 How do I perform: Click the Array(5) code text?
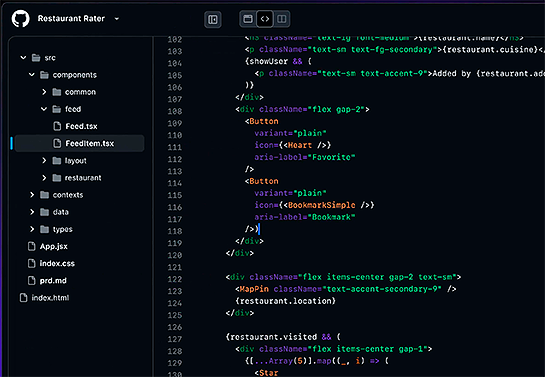[x=288, y=361]
